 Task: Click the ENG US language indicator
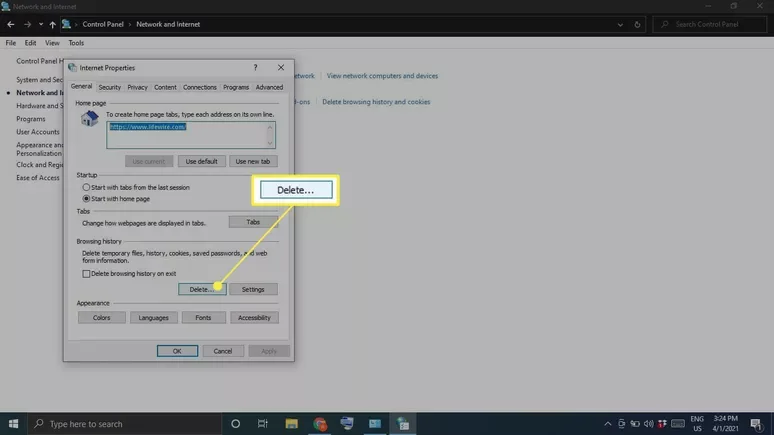[697, 424]
